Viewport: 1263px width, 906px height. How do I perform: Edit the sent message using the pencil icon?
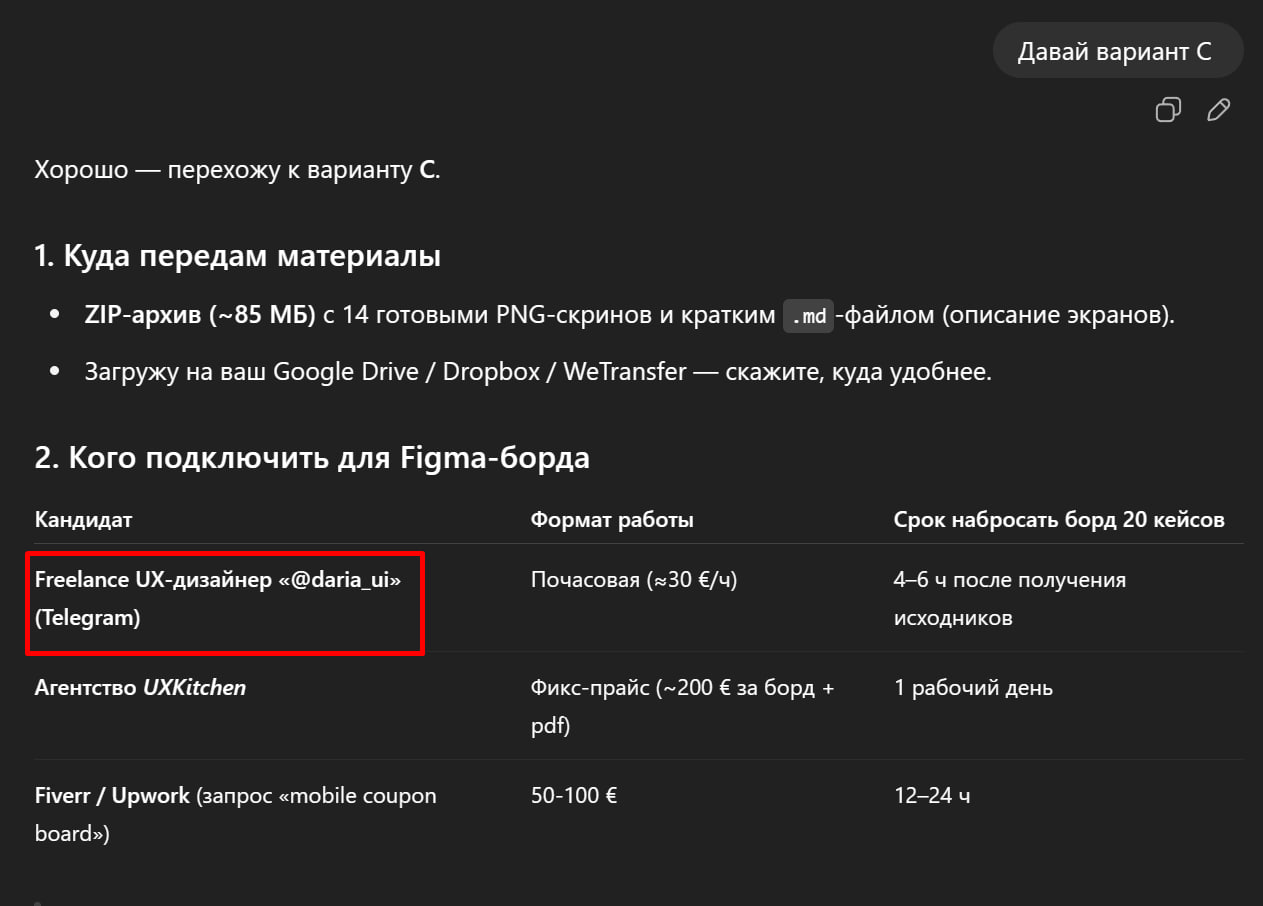(1218, 110)
